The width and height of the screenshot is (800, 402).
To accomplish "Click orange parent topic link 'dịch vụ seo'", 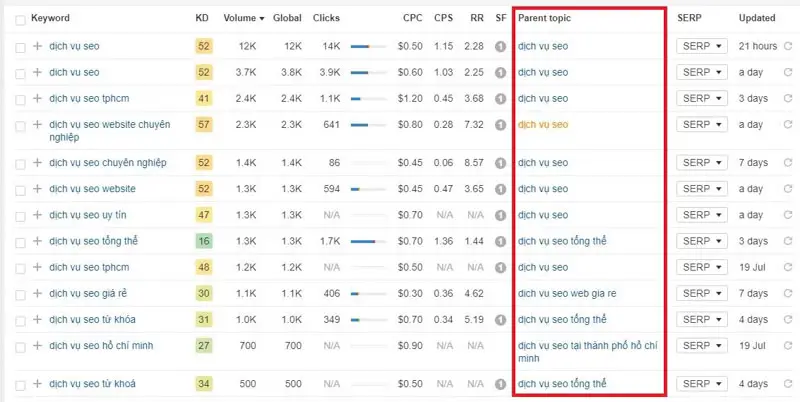I will 543,124.
